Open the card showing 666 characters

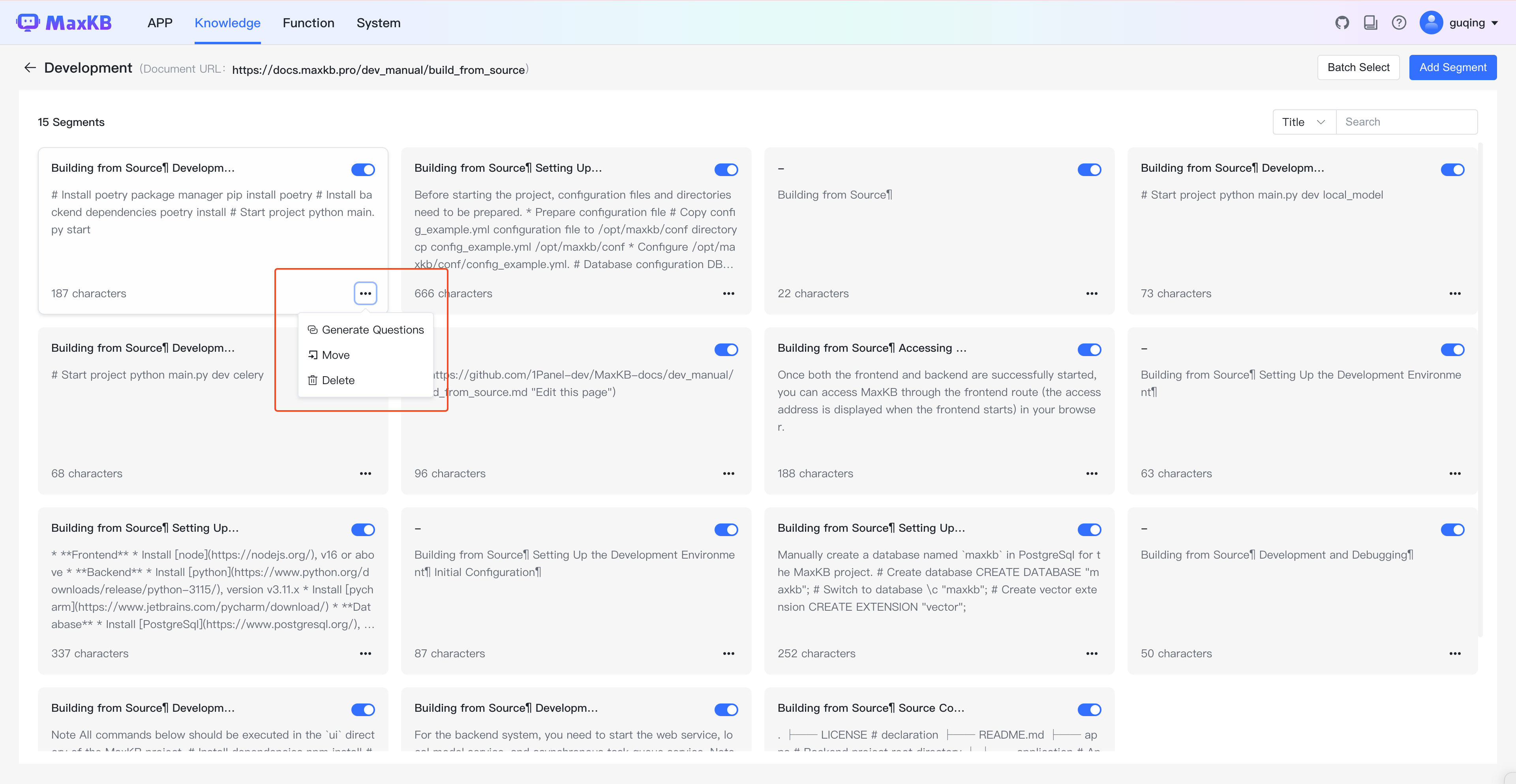pyautogui.click(x=576, y=231)
